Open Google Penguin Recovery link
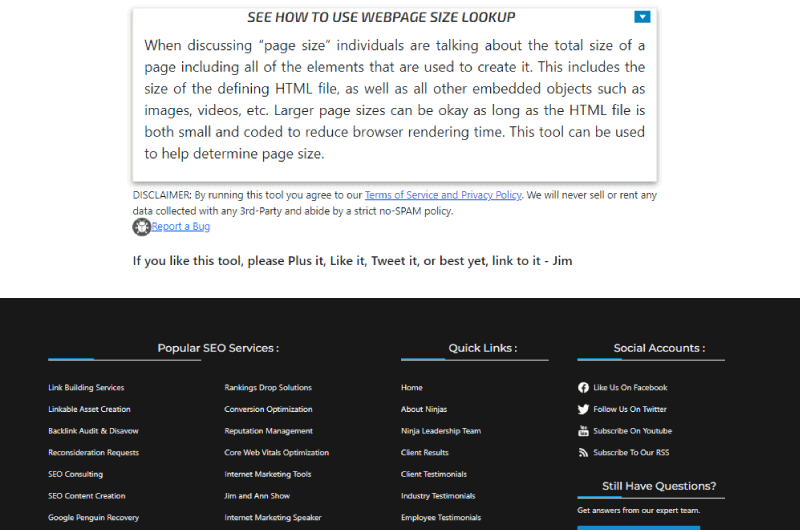800x530 pixels. (93, 518)
